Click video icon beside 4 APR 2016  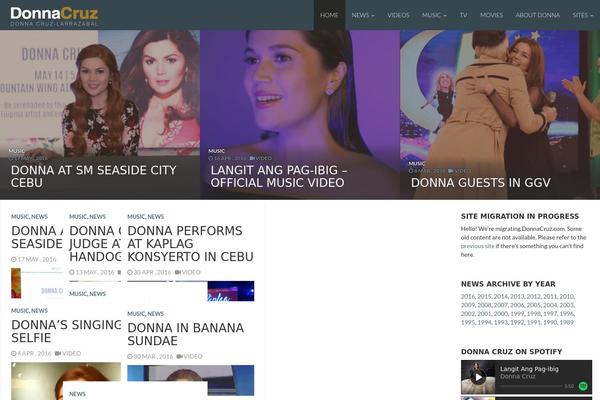click(58, 353)
